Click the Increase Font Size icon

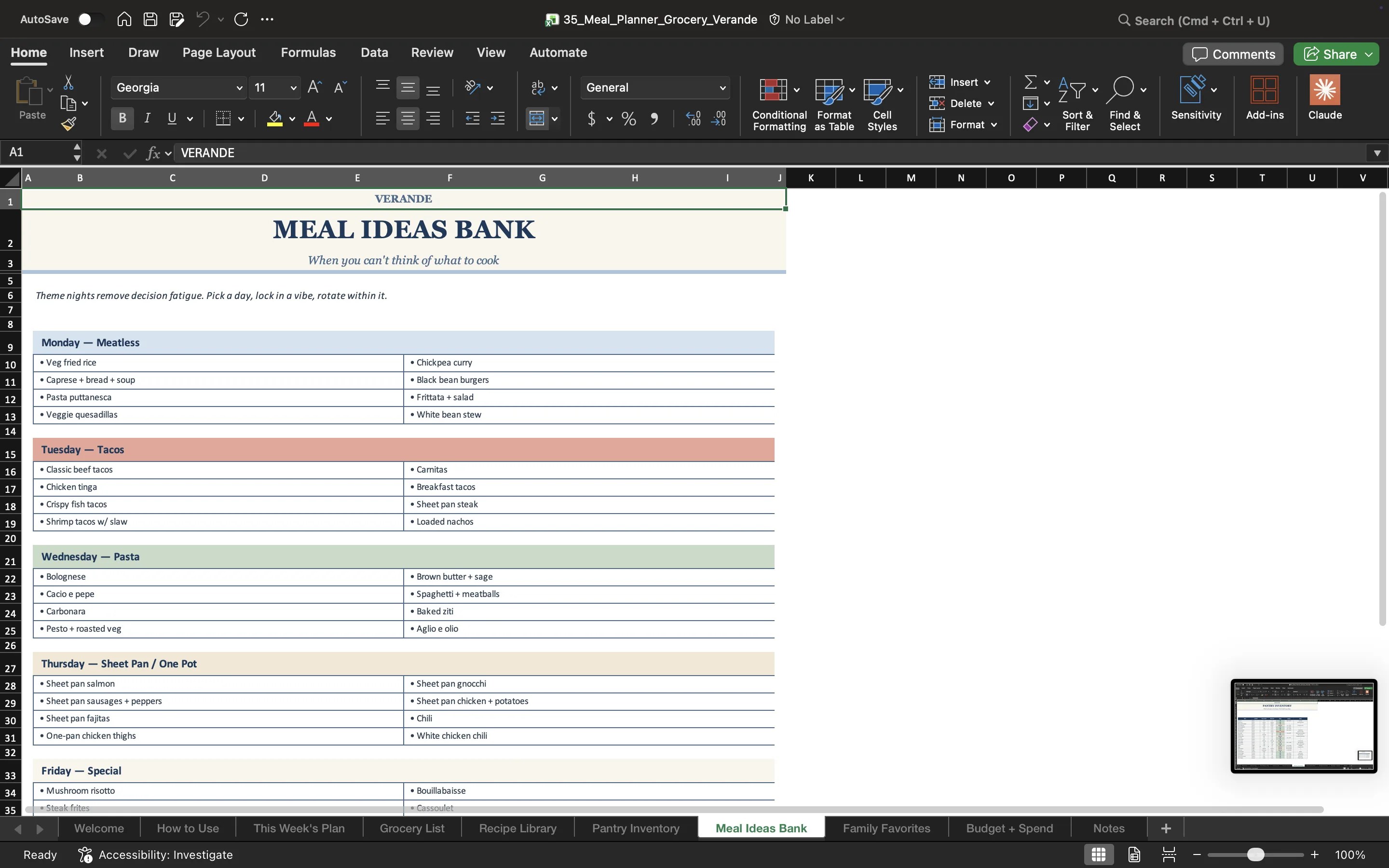pyautogui.click(x=314, y=87)
